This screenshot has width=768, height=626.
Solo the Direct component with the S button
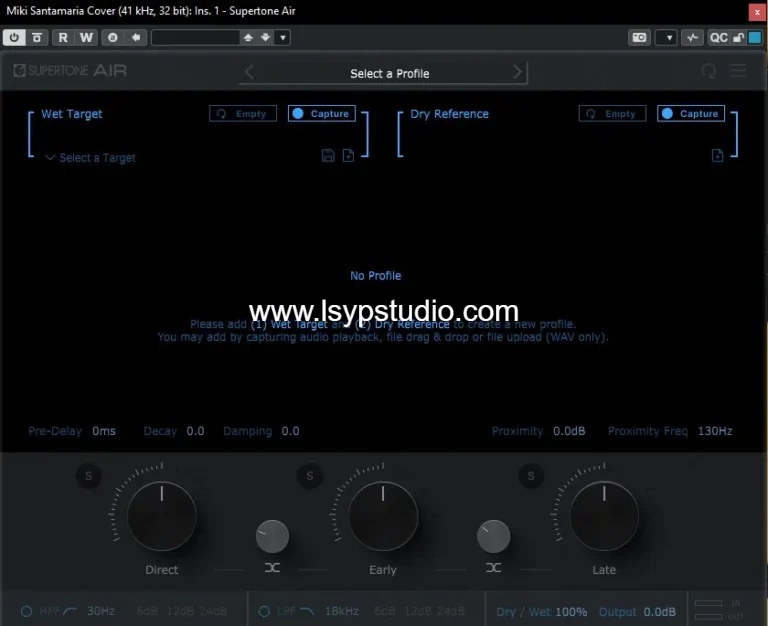click(89, 476)
